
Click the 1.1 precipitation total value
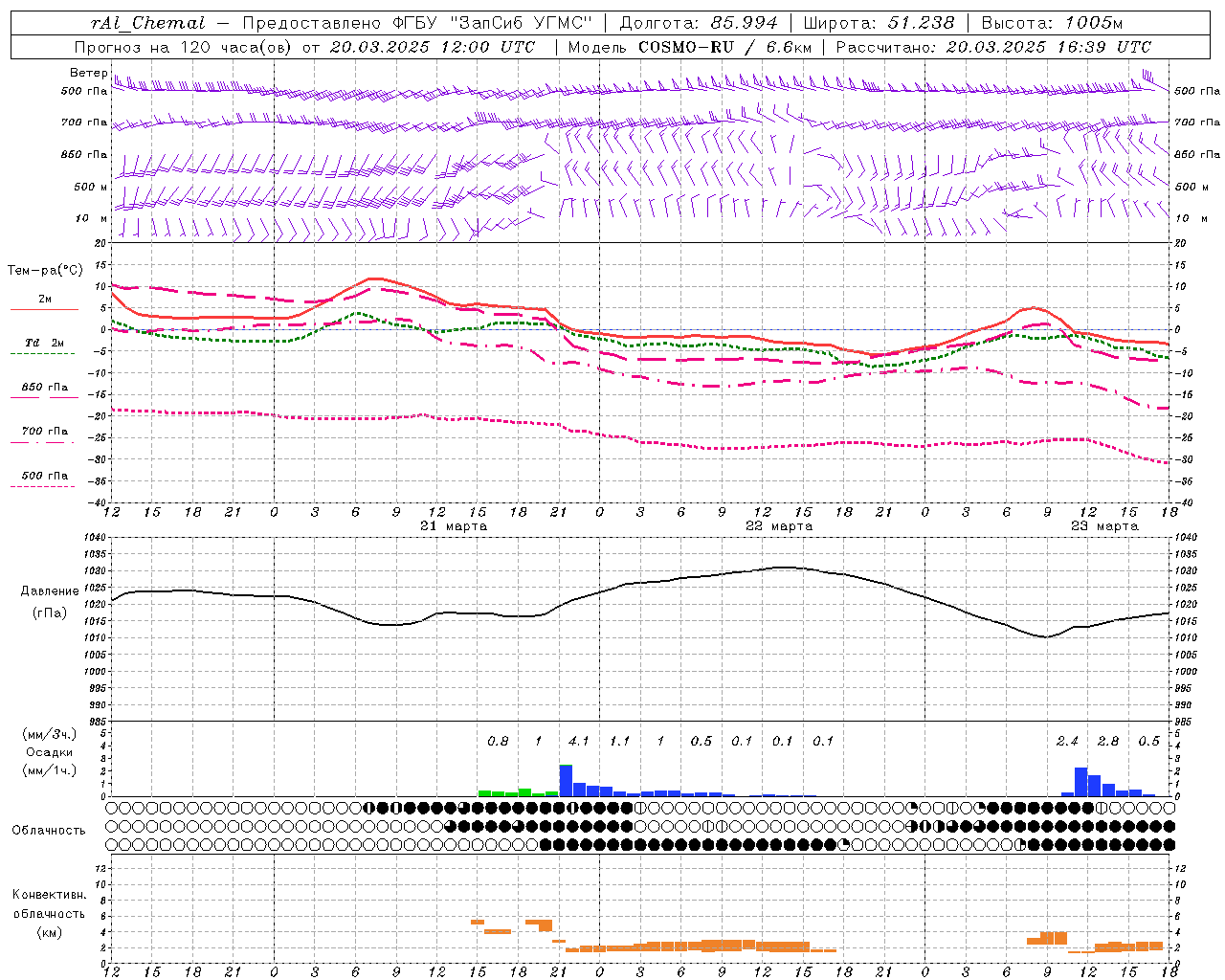[620, 741]
